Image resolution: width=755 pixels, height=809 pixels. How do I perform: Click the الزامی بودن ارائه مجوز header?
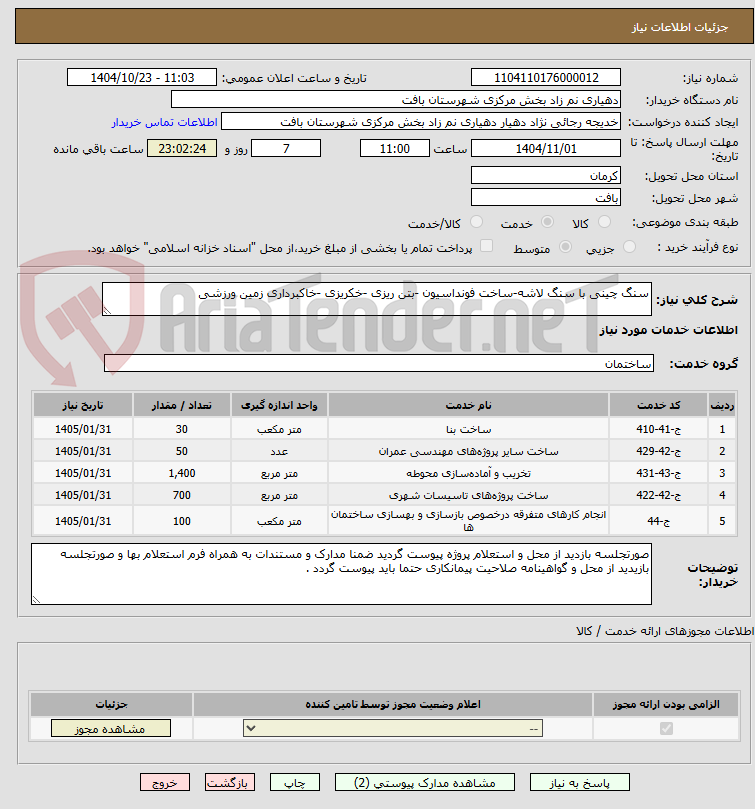point(666,704)
